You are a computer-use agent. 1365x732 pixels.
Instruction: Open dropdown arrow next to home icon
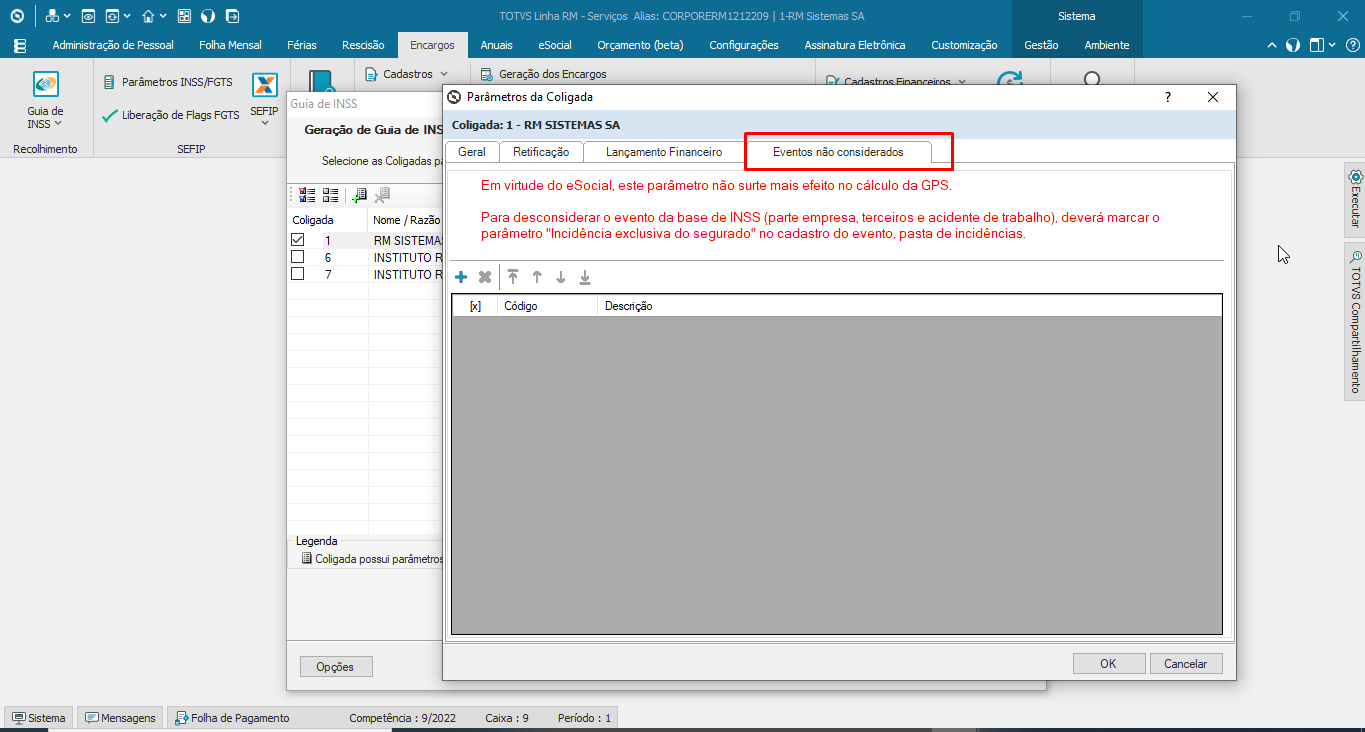[164, 16]
